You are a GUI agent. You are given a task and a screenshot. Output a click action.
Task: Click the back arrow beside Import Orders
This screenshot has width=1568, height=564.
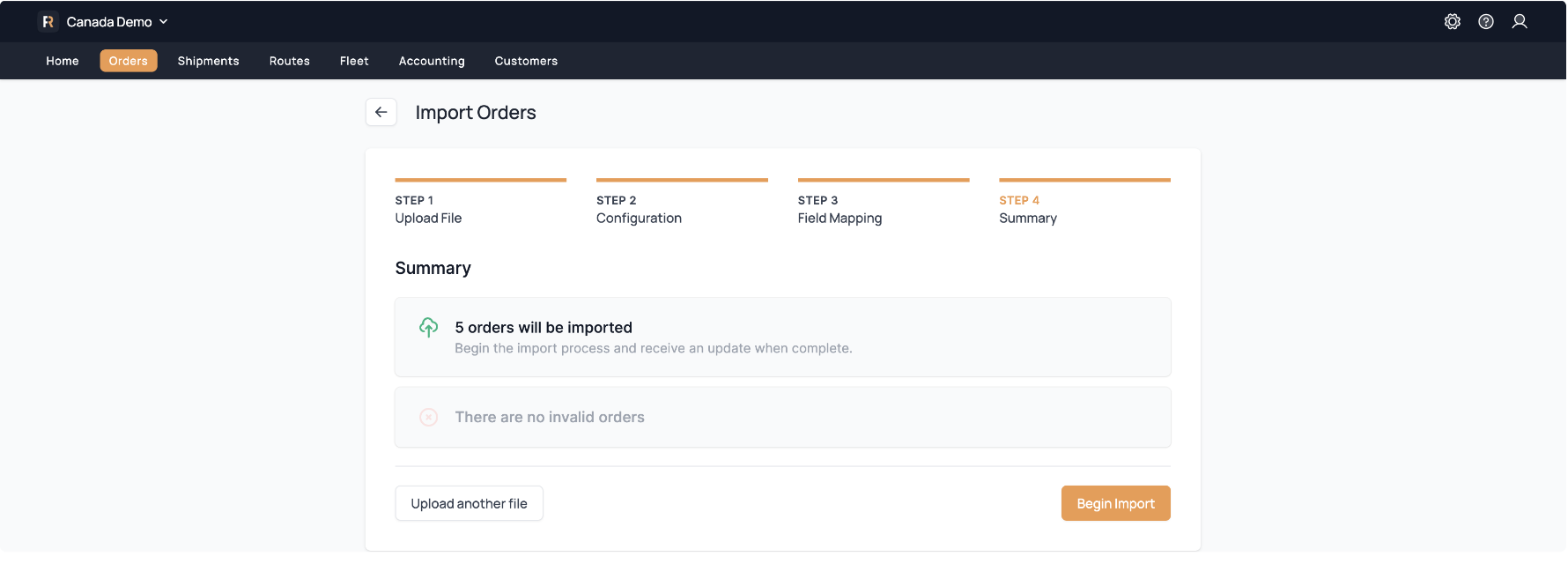381,113
